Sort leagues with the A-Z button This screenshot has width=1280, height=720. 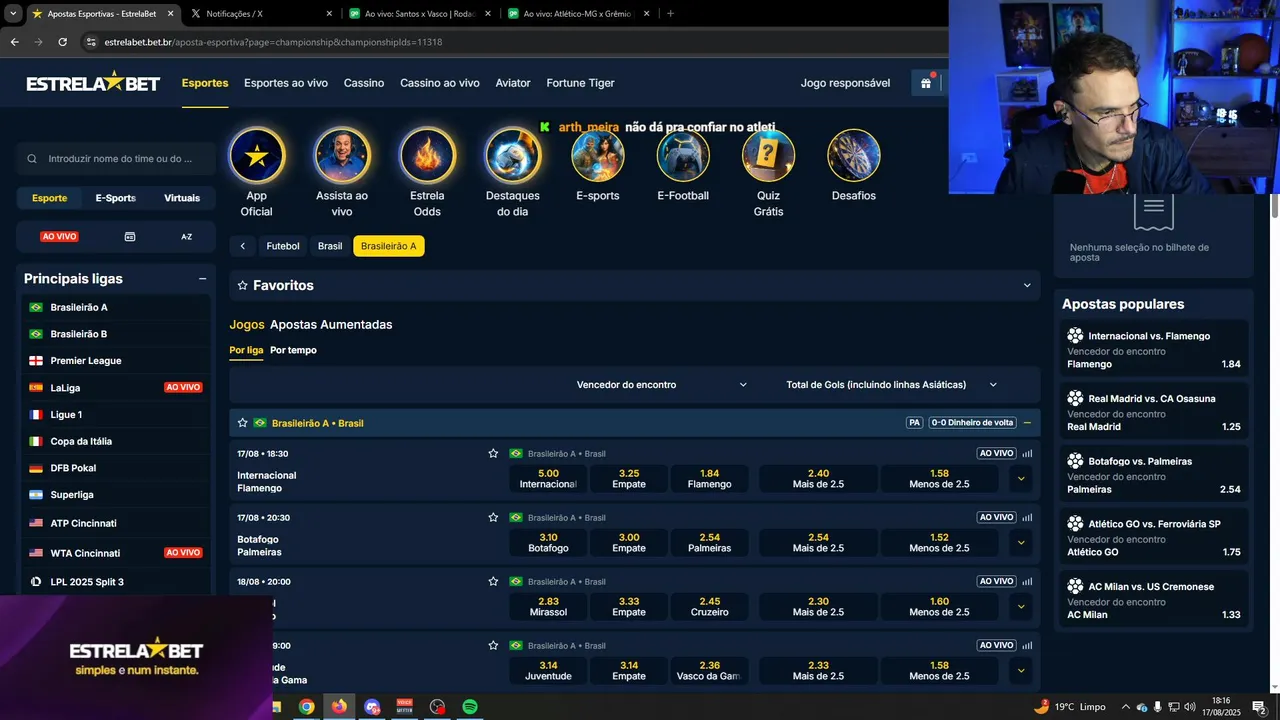tap(186, 237)
